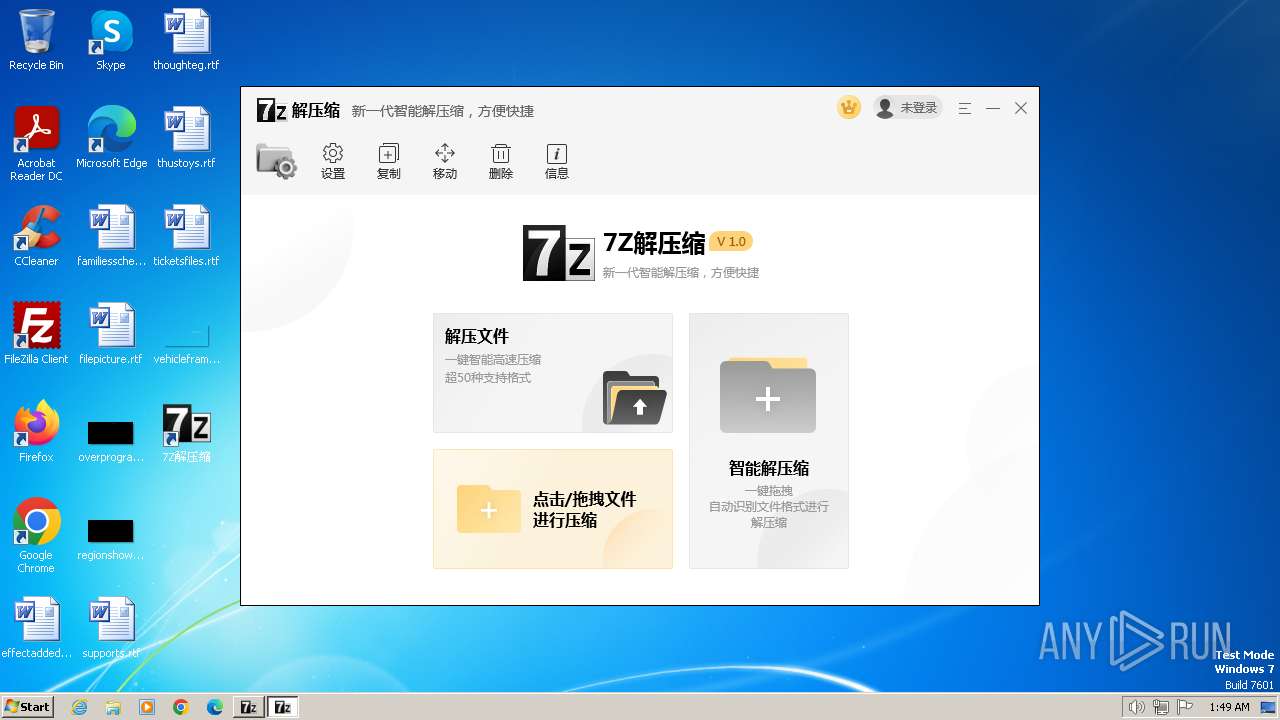Launch Chrome from the taskbar

(x=181, y=707)
